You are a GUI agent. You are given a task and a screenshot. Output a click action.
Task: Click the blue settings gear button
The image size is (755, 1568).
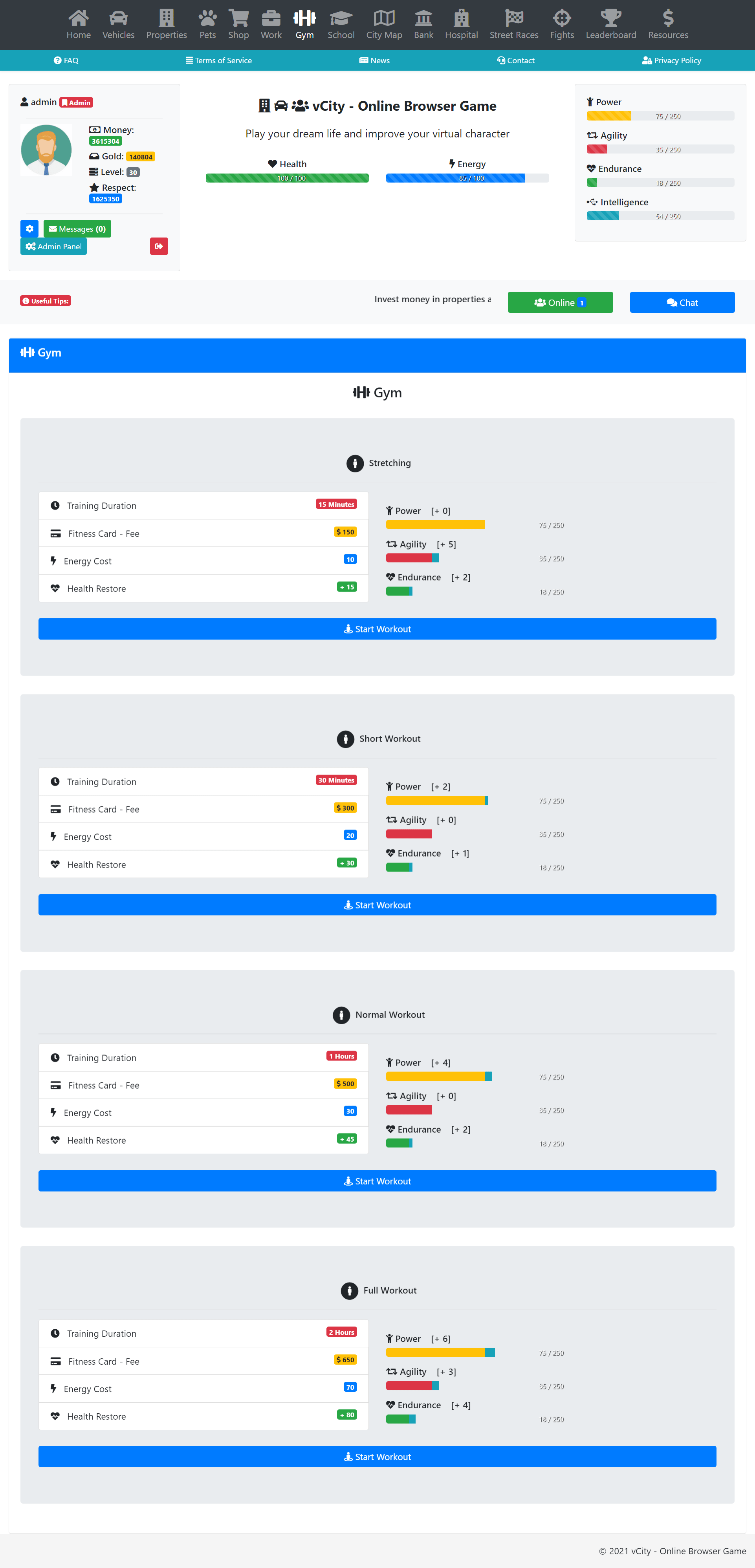[29, 229]
